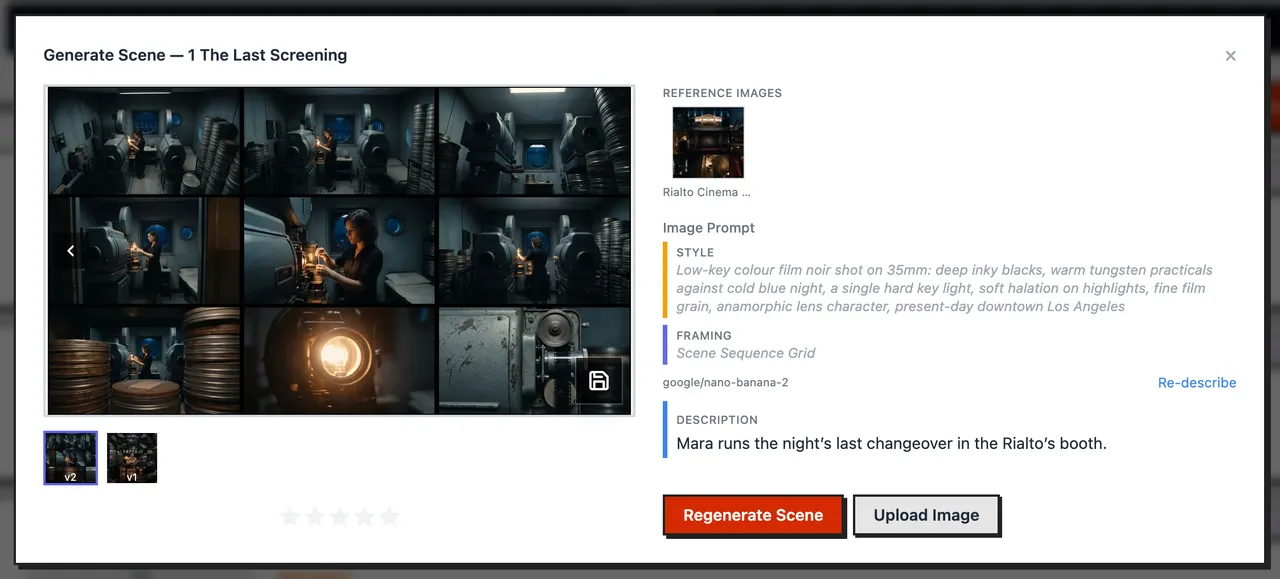
Task: Rate the scene one star
Action: tap(290, 517)
